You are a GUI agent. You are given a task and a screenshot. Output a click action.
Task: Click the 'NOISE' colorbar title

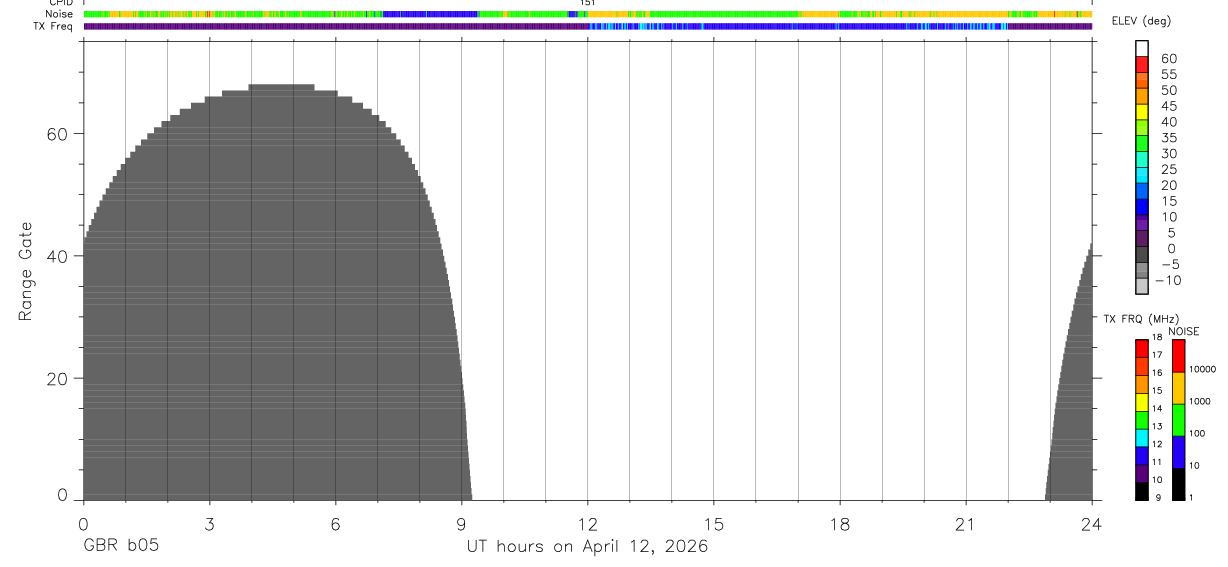click(x=1184, y=331)
